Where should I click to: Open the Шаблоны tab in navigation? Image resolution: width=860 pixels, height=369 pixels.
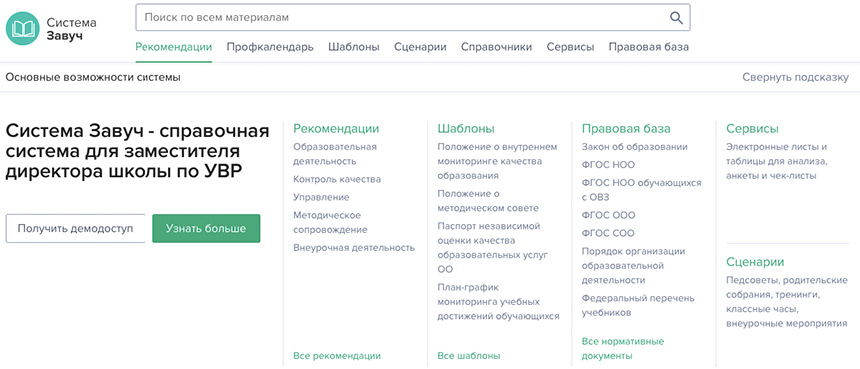click(x=354, y=47)
